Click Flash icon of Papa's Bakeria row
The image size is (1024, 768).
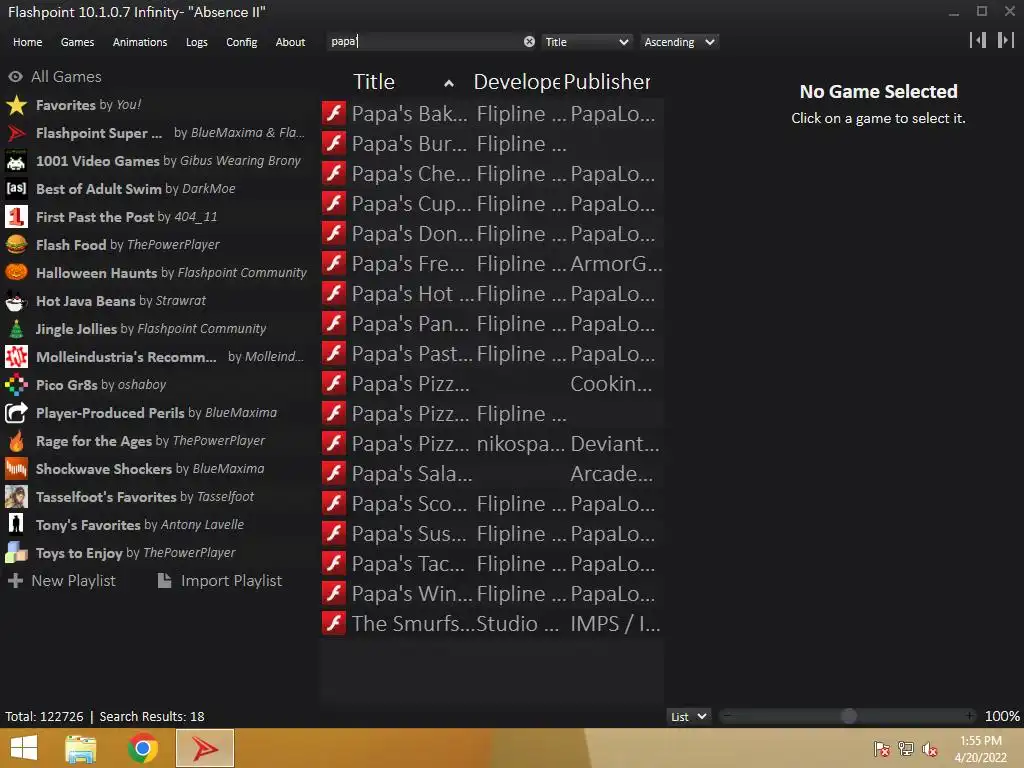tap(334, 113)
